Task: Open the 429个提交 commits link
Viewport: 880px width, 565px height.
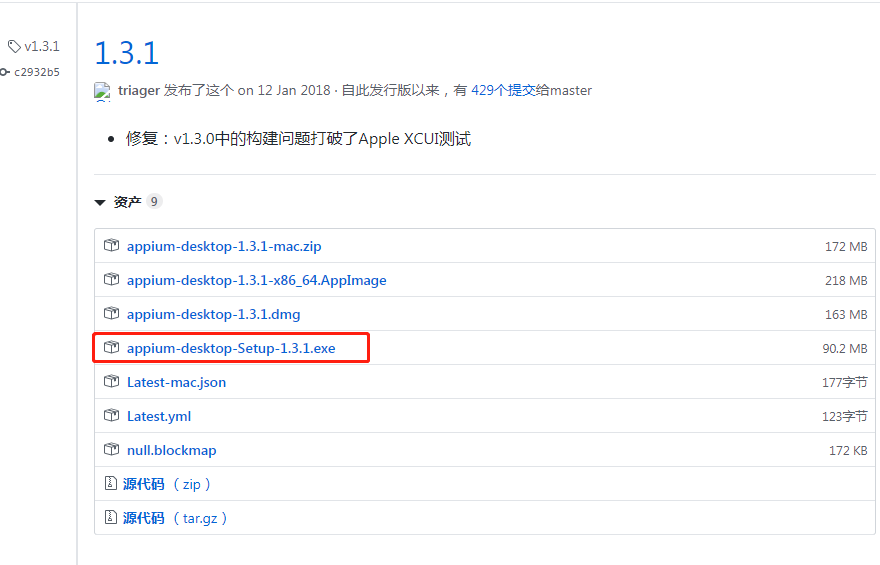Action: pos(503,90)
